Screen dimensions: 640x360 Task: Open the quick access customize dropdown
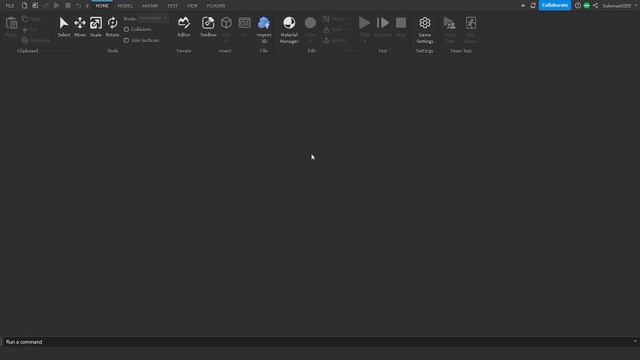[x=87, y=6]
